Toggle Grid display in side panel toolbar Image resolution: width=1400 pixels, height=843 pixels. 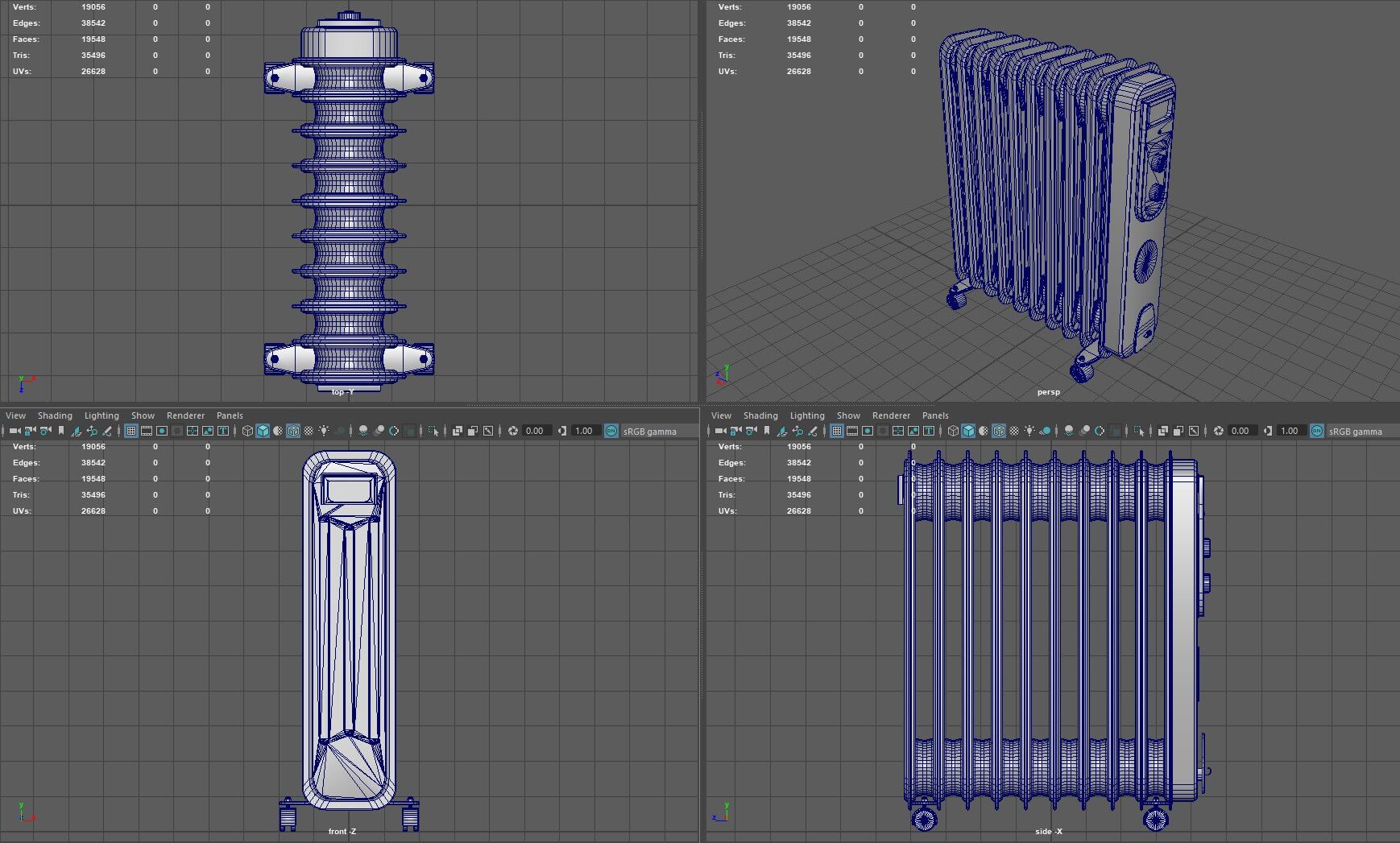pos(837,431)
